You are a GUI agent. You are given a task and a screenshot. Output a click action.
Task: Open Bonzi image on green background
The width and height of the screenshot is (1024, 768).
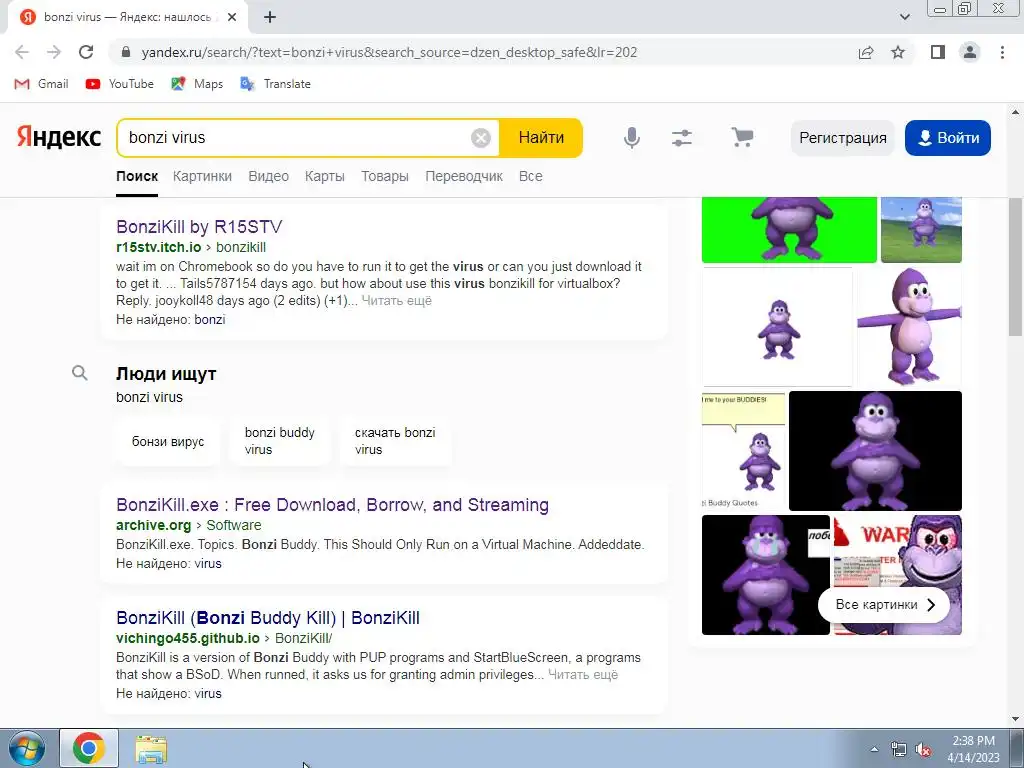tap(789, 230)
